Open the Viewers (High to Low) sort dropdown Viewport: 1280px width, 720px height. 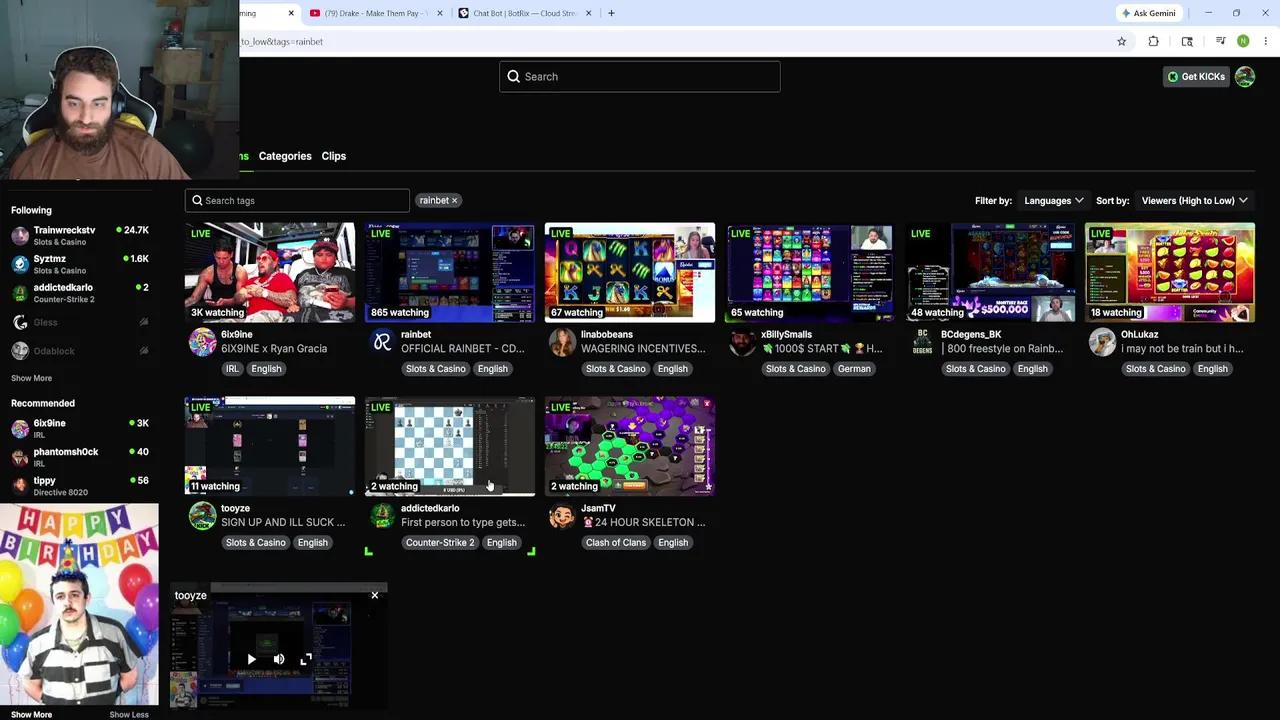pyautogui.click(x=1194, y=201)
